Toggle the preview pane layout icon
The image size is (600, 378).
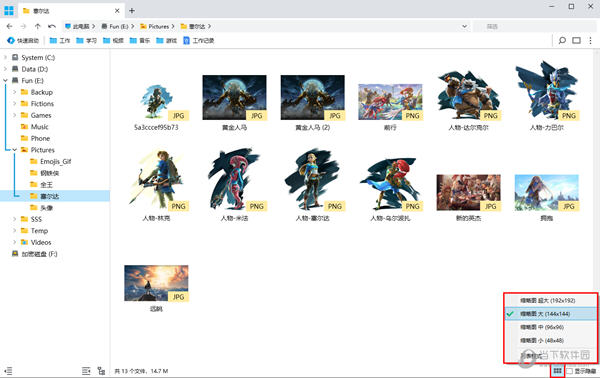tap(576, 40)
